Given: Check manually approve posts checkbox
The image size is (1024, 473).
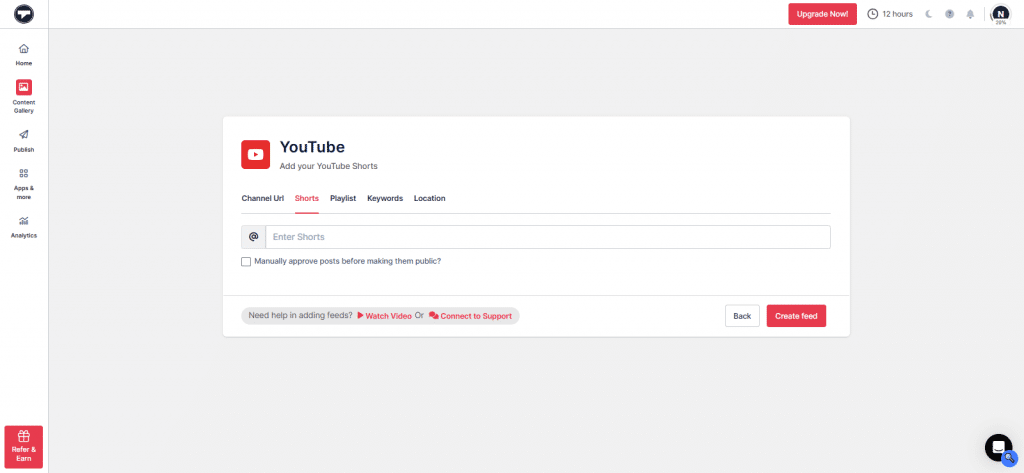Looking at the screenshot, I should (246, 262).
